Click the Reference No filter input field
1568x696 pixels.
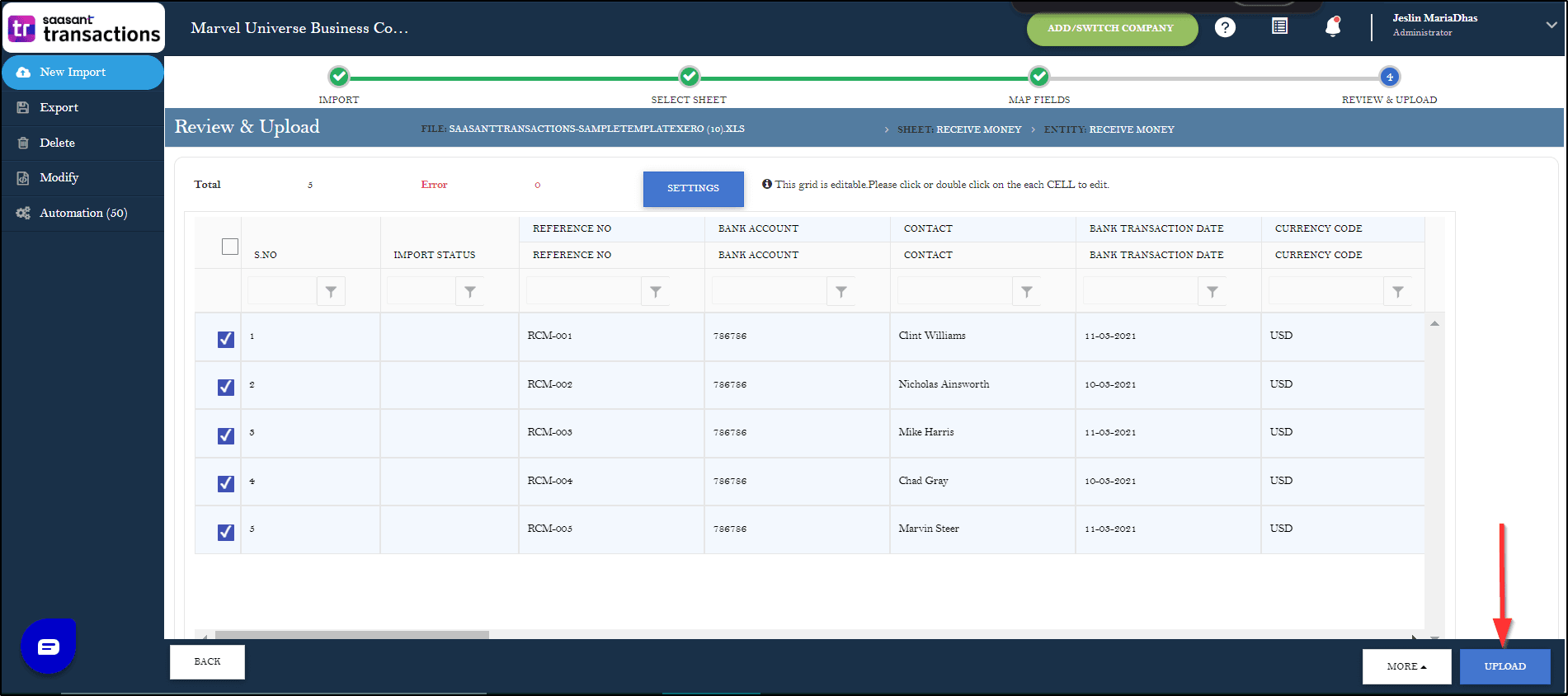[584, 291]
